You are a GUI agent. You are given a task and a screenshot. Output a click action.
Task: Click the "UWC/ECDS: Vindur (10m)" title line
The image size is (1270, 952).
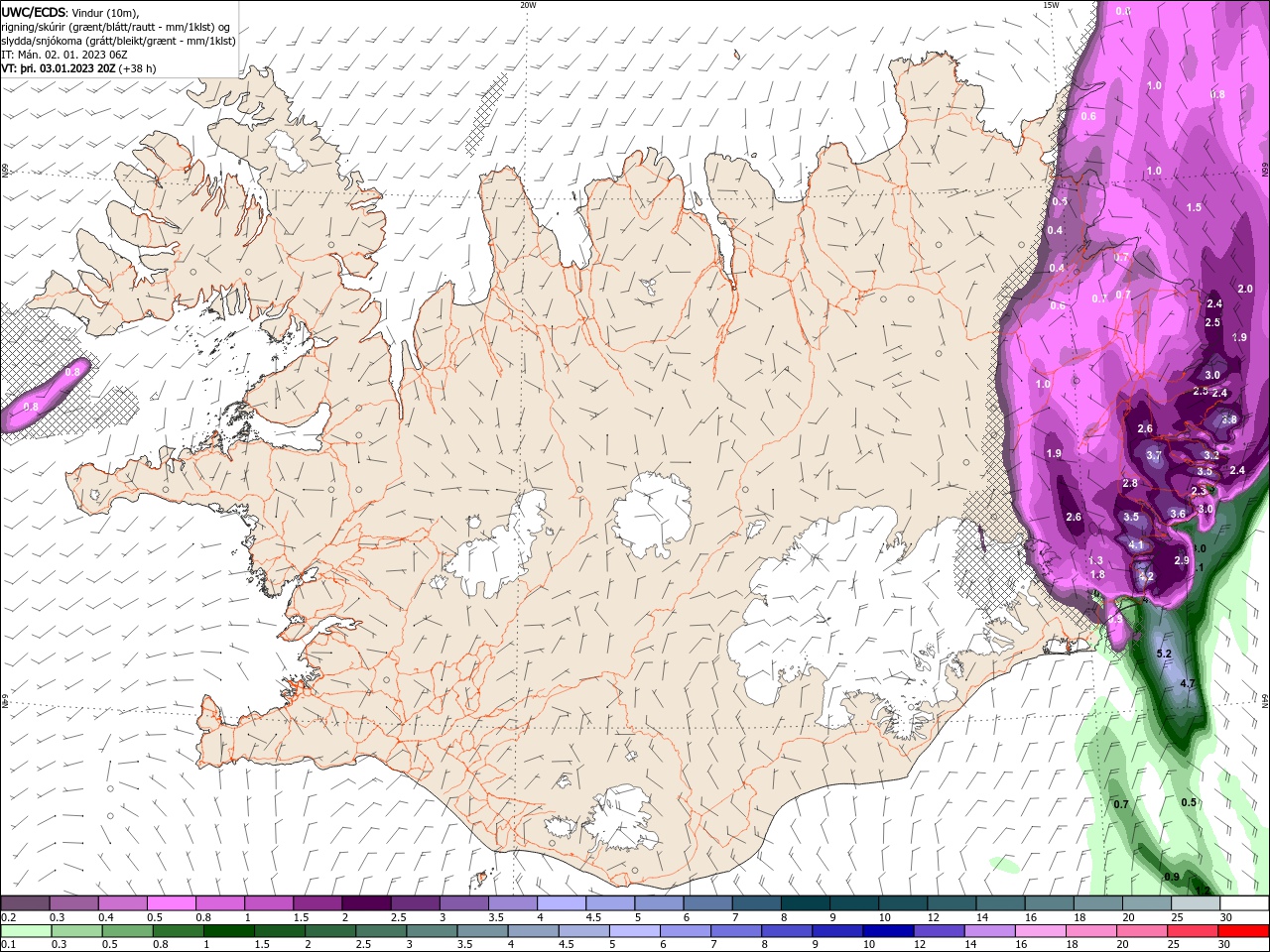point(70,12)
